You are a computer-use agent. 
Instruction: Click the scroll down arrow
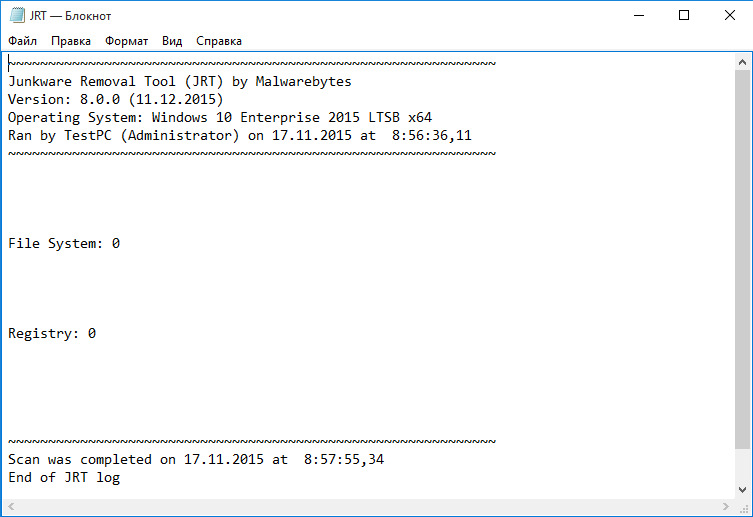743,488
